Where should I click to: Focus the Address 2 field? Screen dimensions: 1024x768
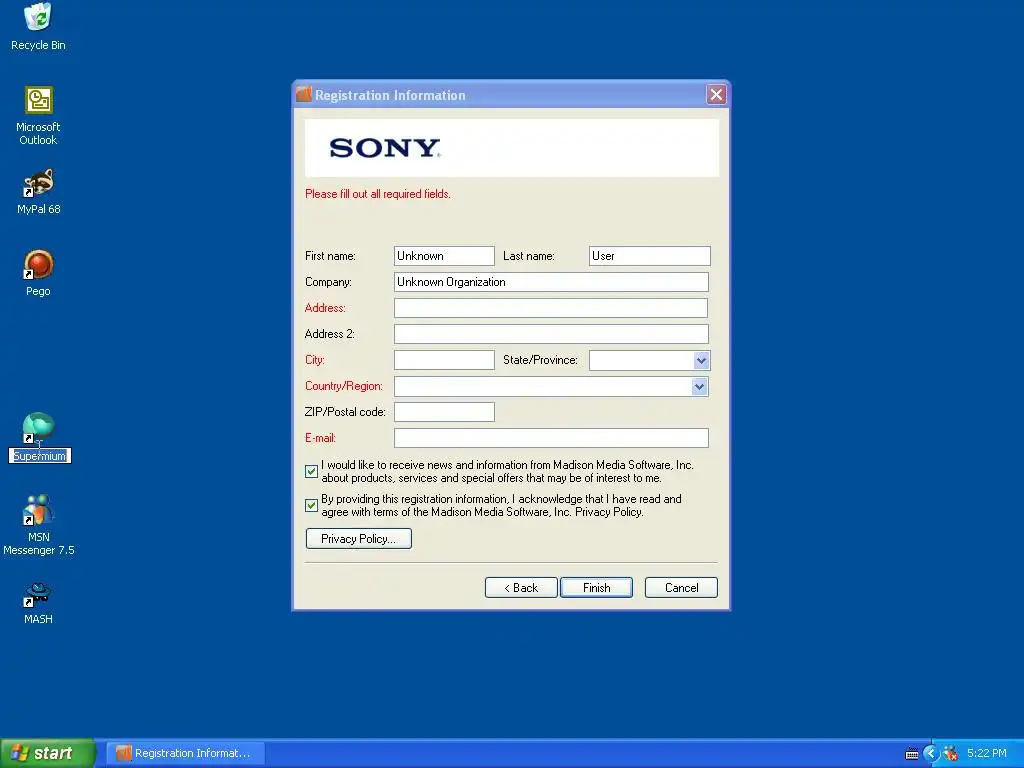(x=551, y=334)
